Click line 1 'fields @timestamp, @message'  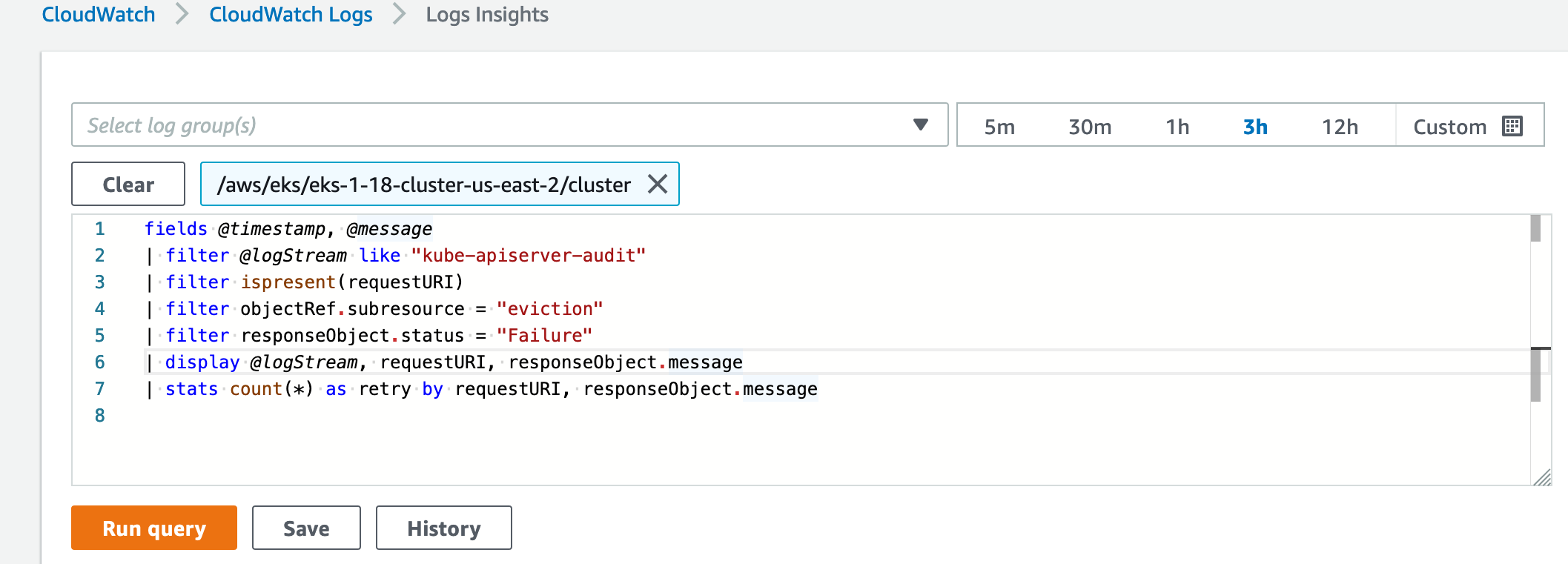pyautogui.click(x=288, y=228)
